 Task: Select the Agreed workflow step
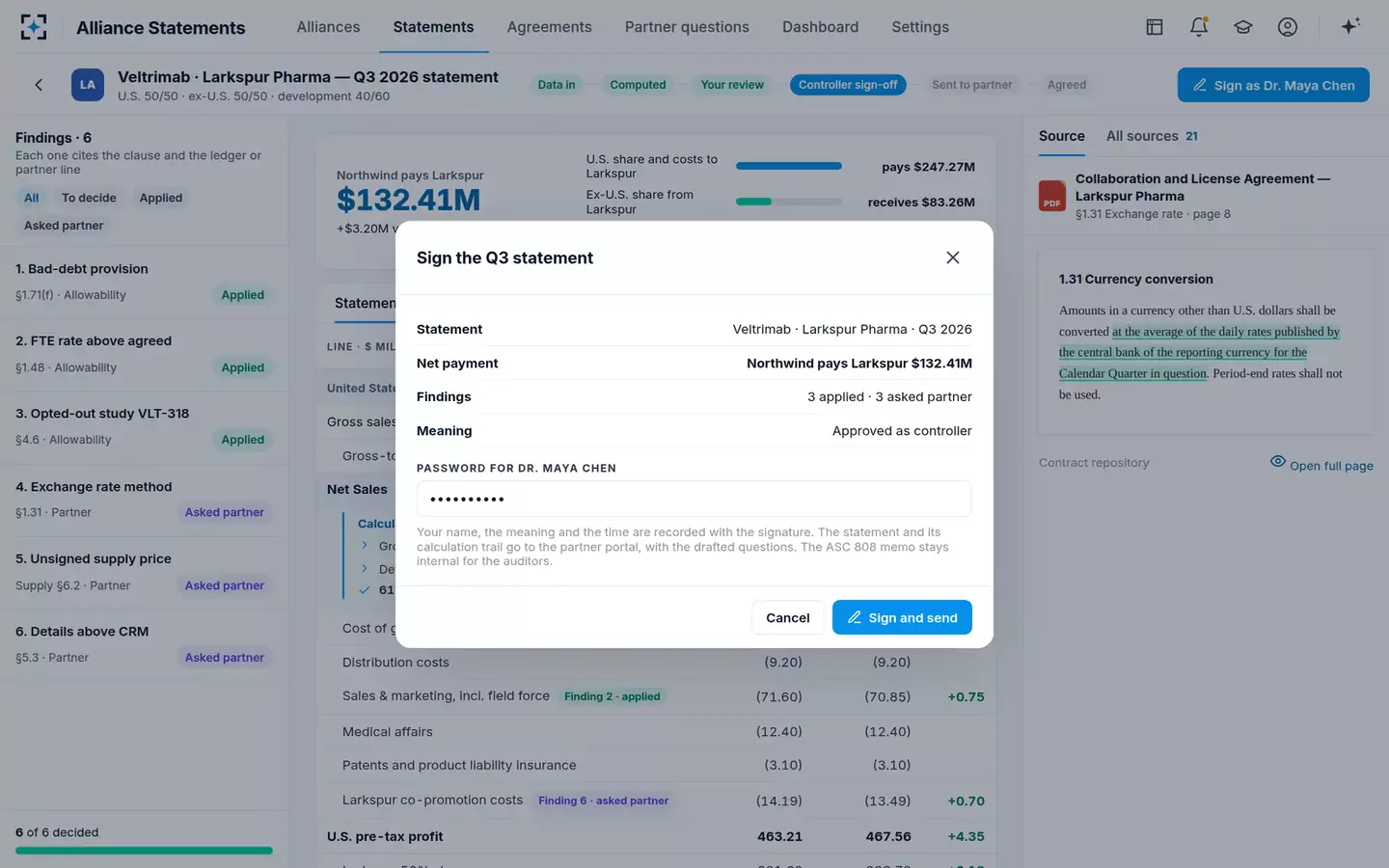(x=1067, y=85)
